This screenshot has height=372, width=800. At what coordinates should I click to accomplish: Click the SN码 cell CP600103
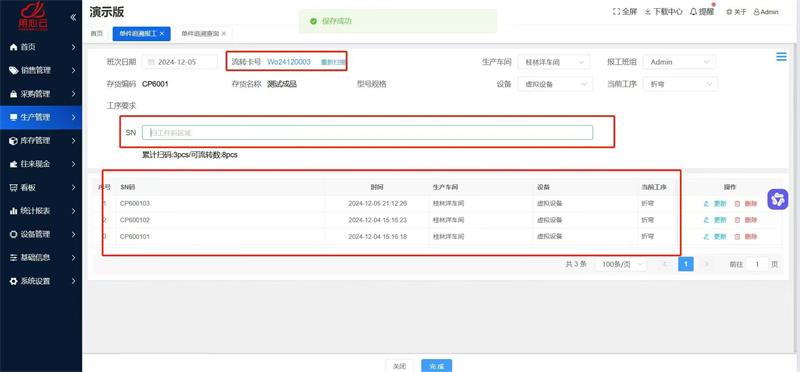click(x=135, y=204)
